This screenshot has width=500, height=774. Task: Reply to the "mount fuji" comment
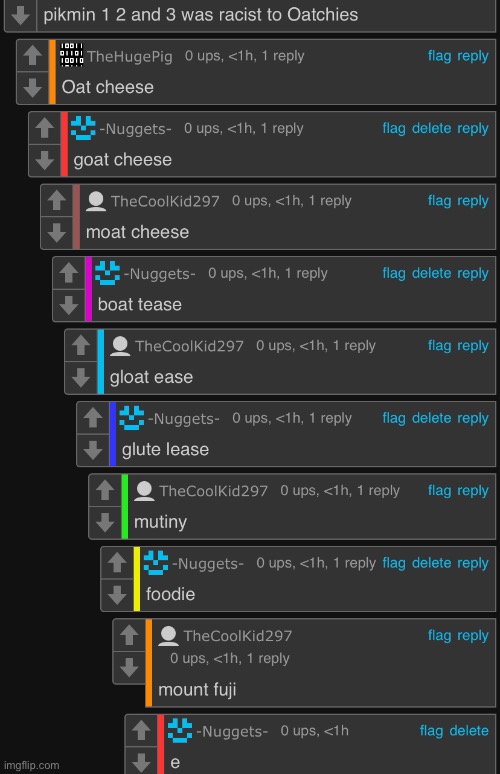(x=472, y=635)
